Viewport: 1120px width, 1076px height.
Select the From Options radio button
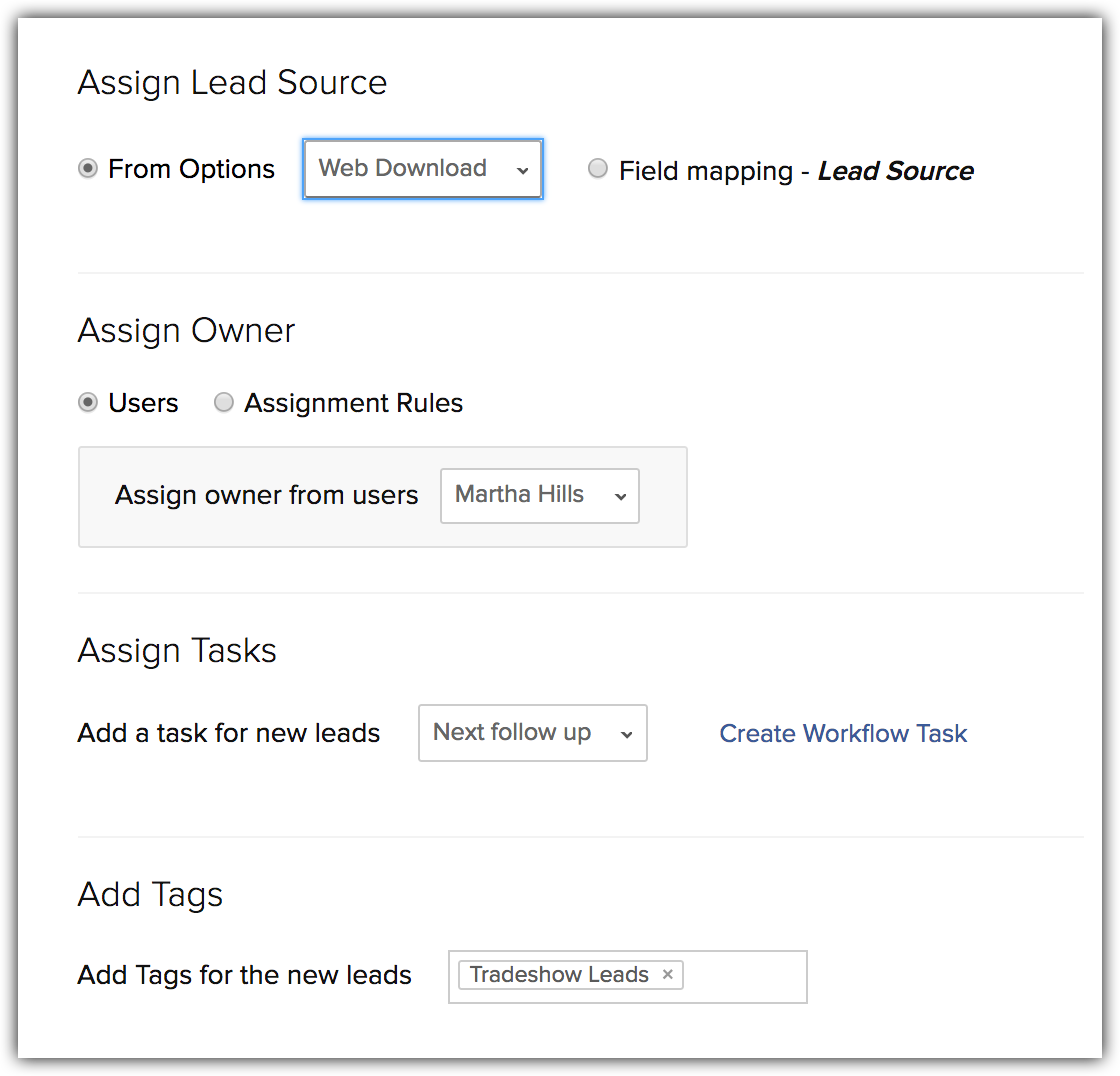coord(88,169)
